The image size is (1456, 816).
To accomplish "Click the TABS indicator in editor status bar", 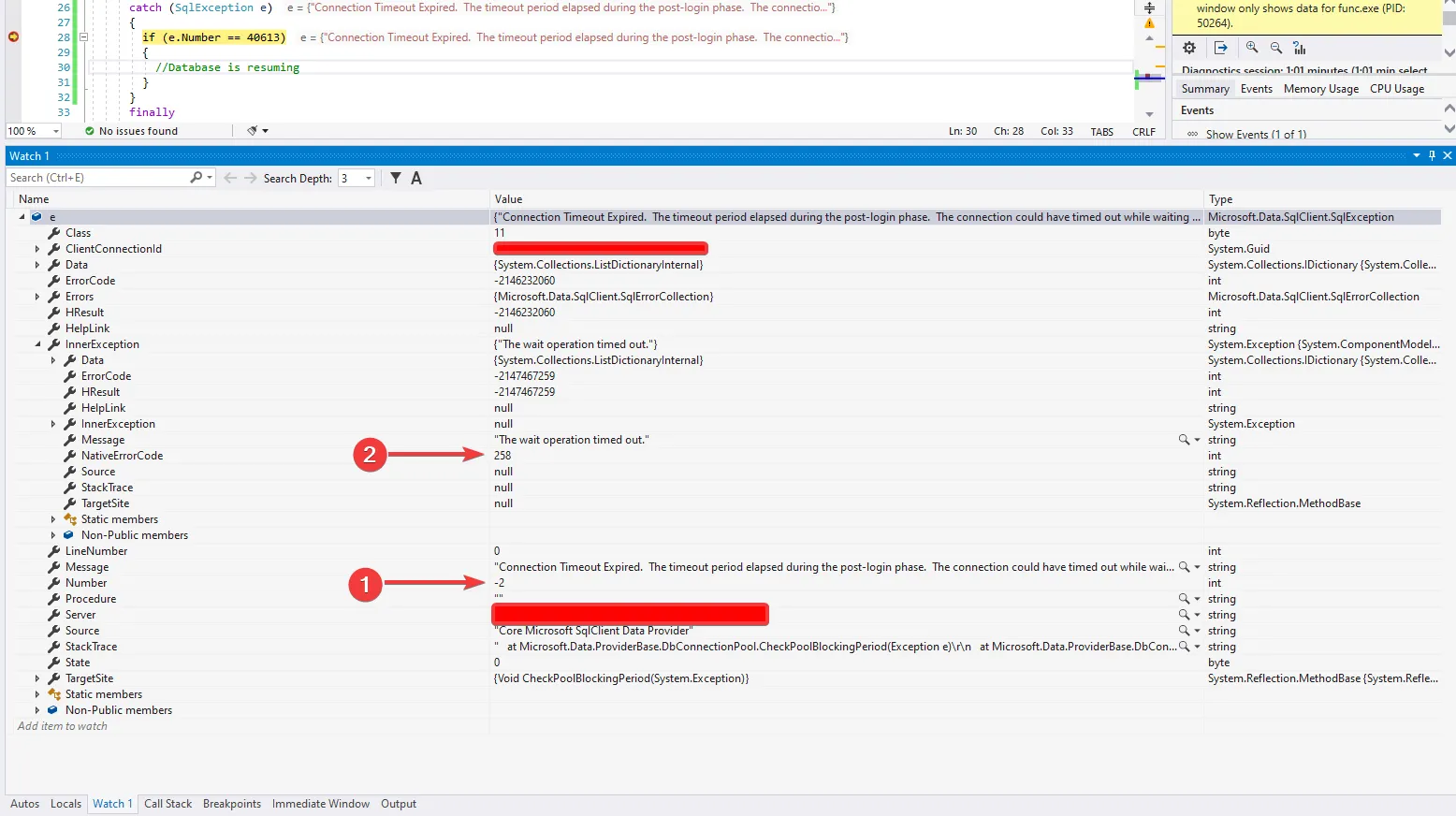I will pos(1101,132).
